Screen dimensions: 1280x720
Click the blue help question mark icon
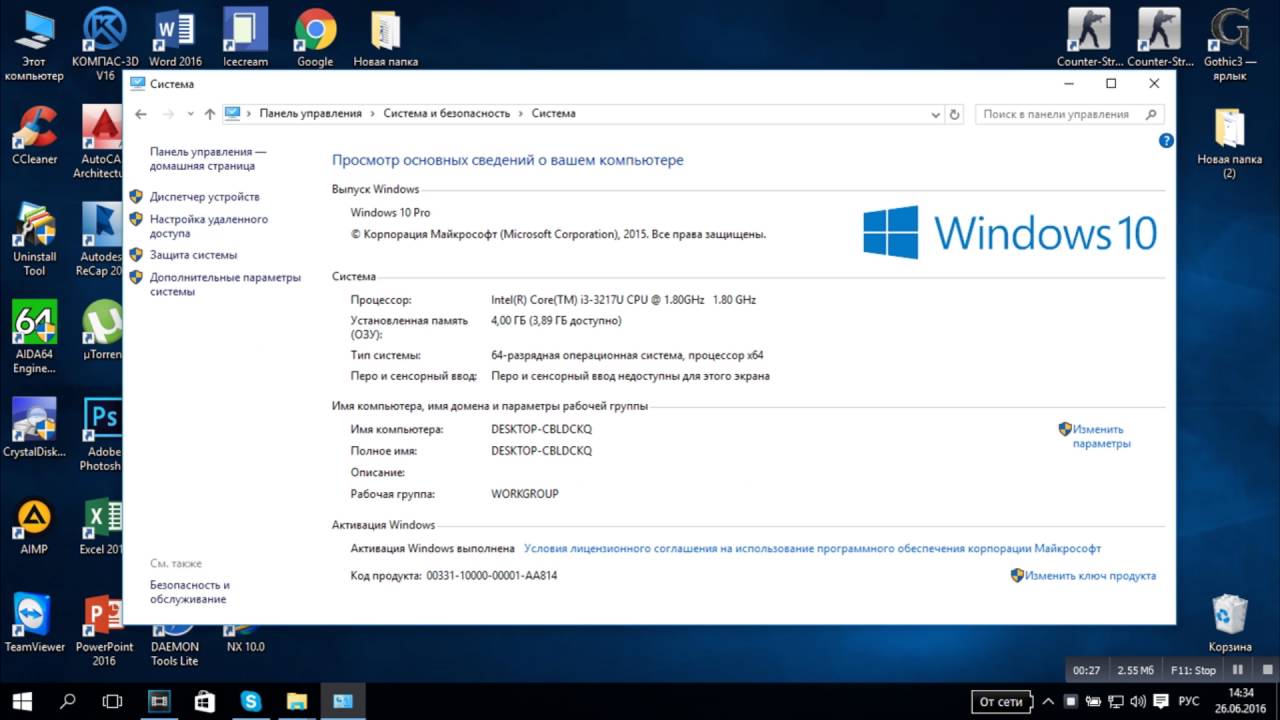(1166, 141)
